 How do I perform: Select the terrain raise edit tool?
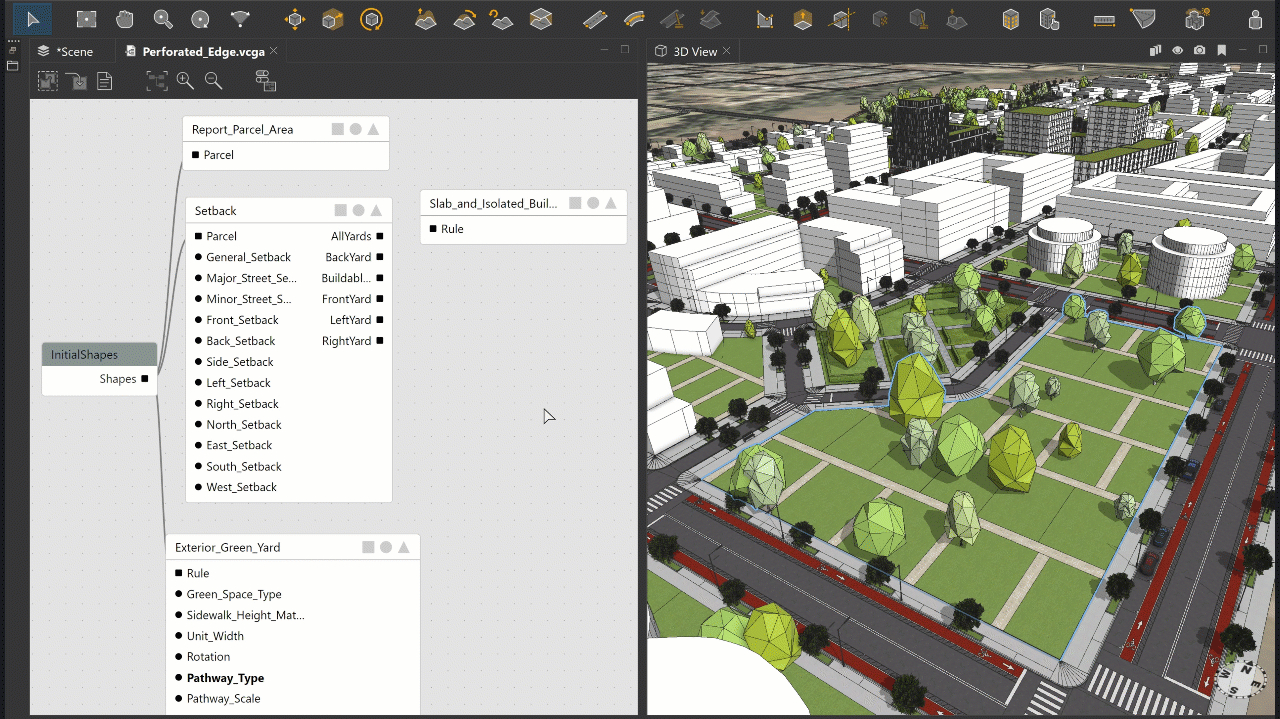(x=426, y=19)
